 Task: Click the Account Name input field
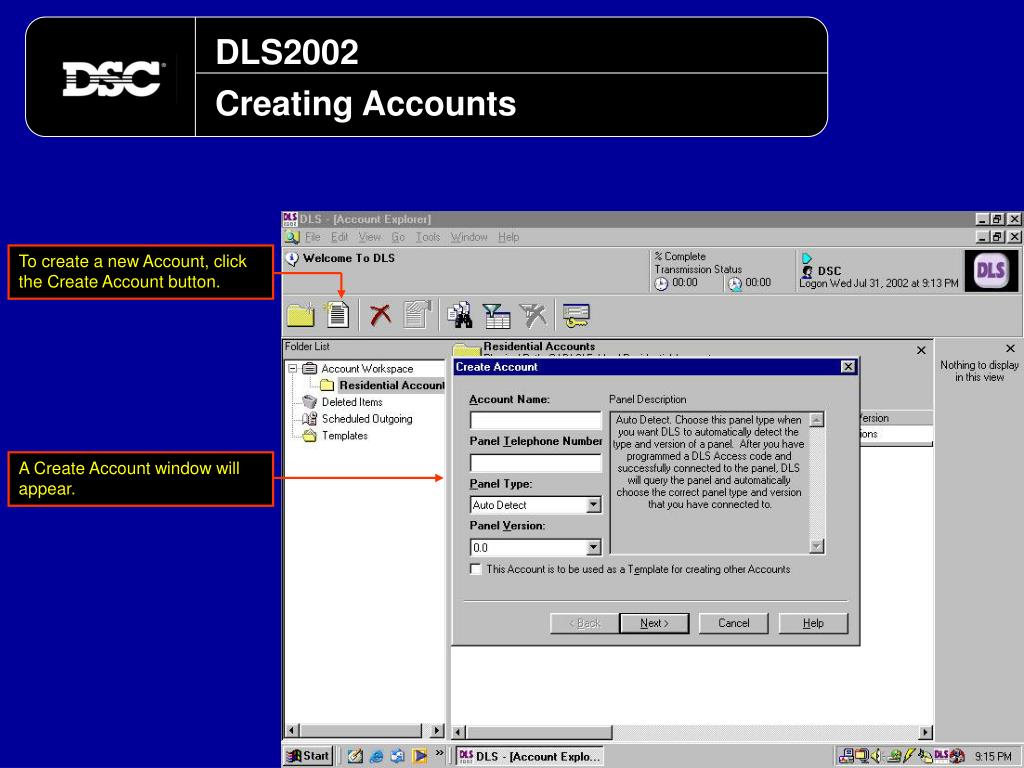[536, 420]
